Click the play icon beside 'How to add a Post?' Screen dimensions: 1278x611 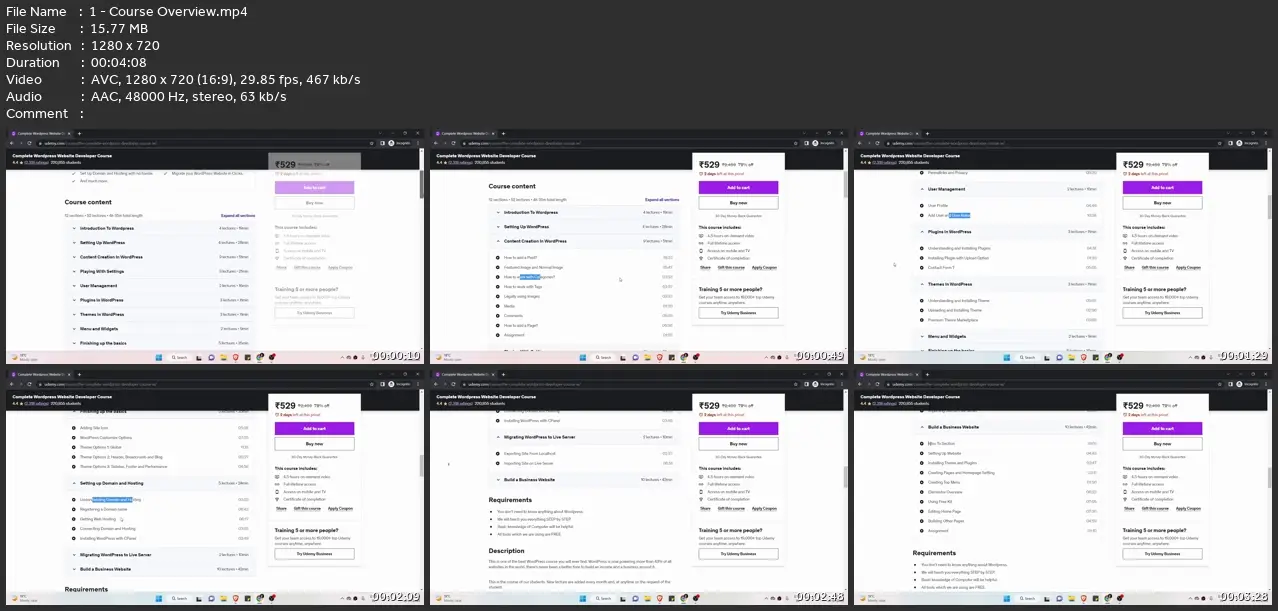click(x=498, y=257)
